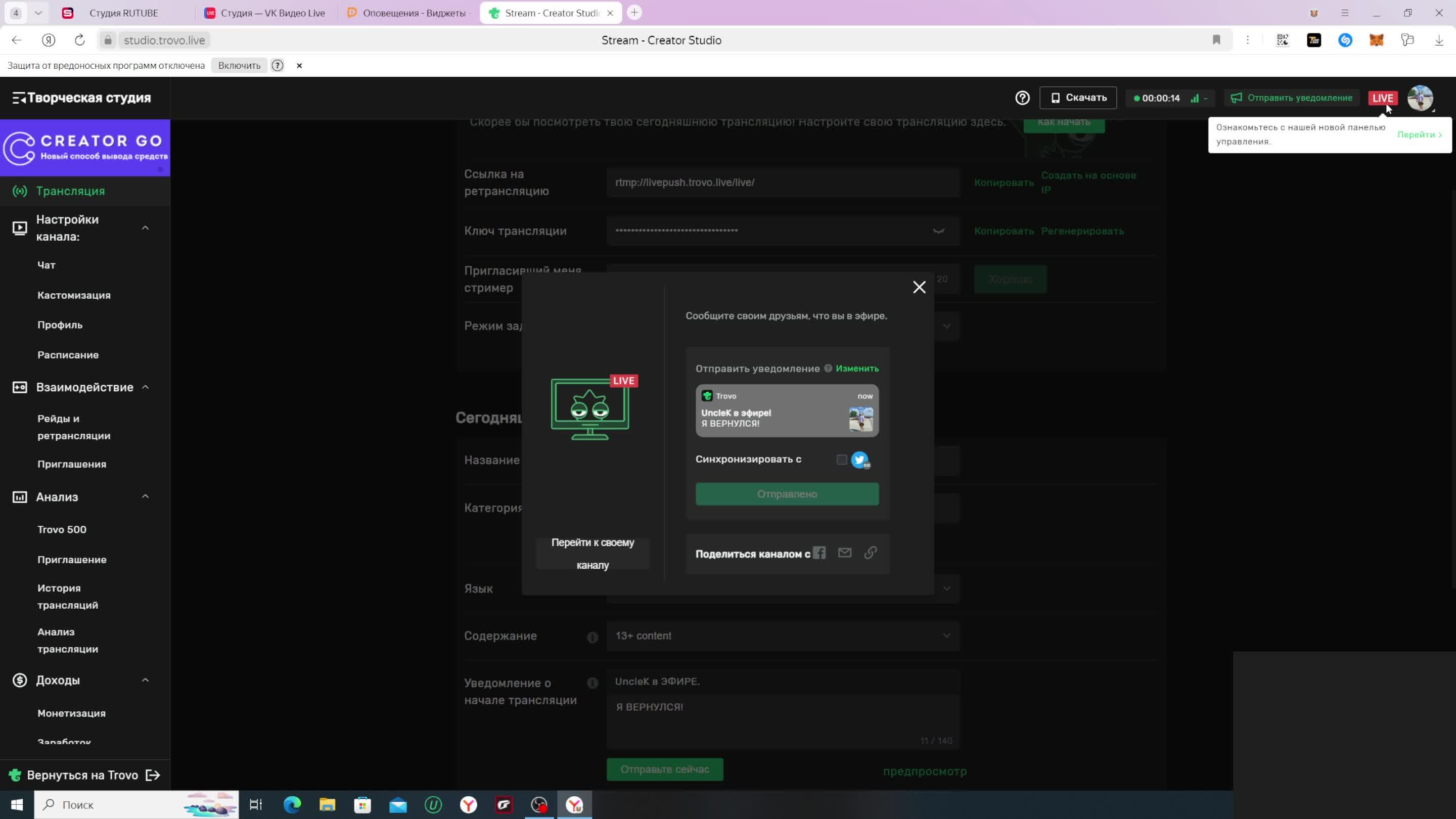Click the Скачать button

(x=1078, y=98)
